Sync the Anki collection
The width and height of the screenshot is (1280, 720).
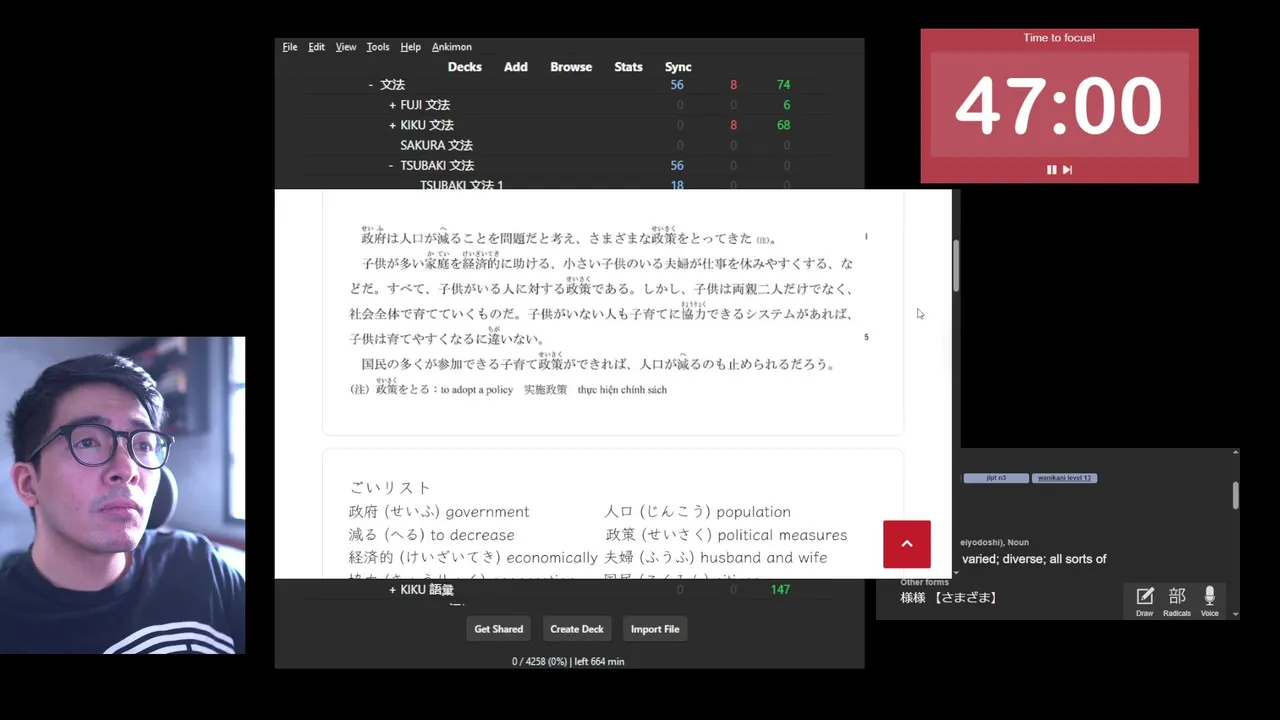pyautogui.click(x=678, y=67)
